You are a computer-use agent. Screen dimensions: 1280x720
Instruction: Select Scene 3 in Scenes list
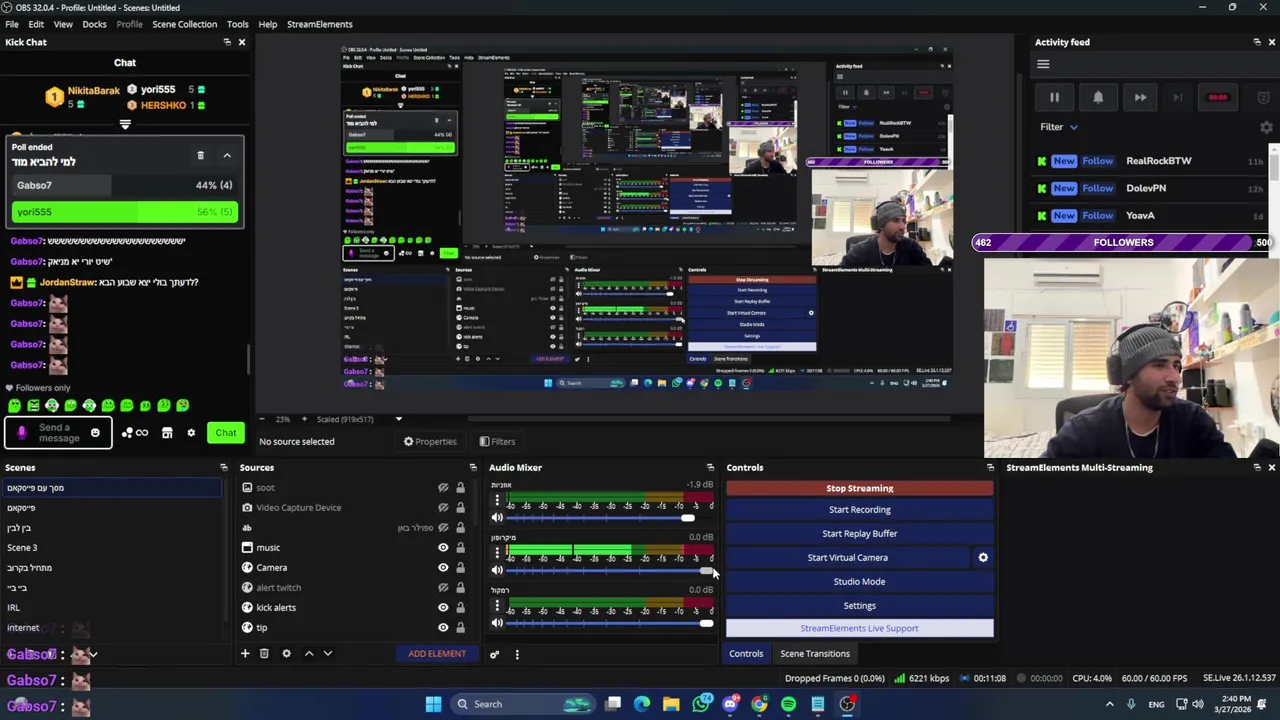pos(110,548)
